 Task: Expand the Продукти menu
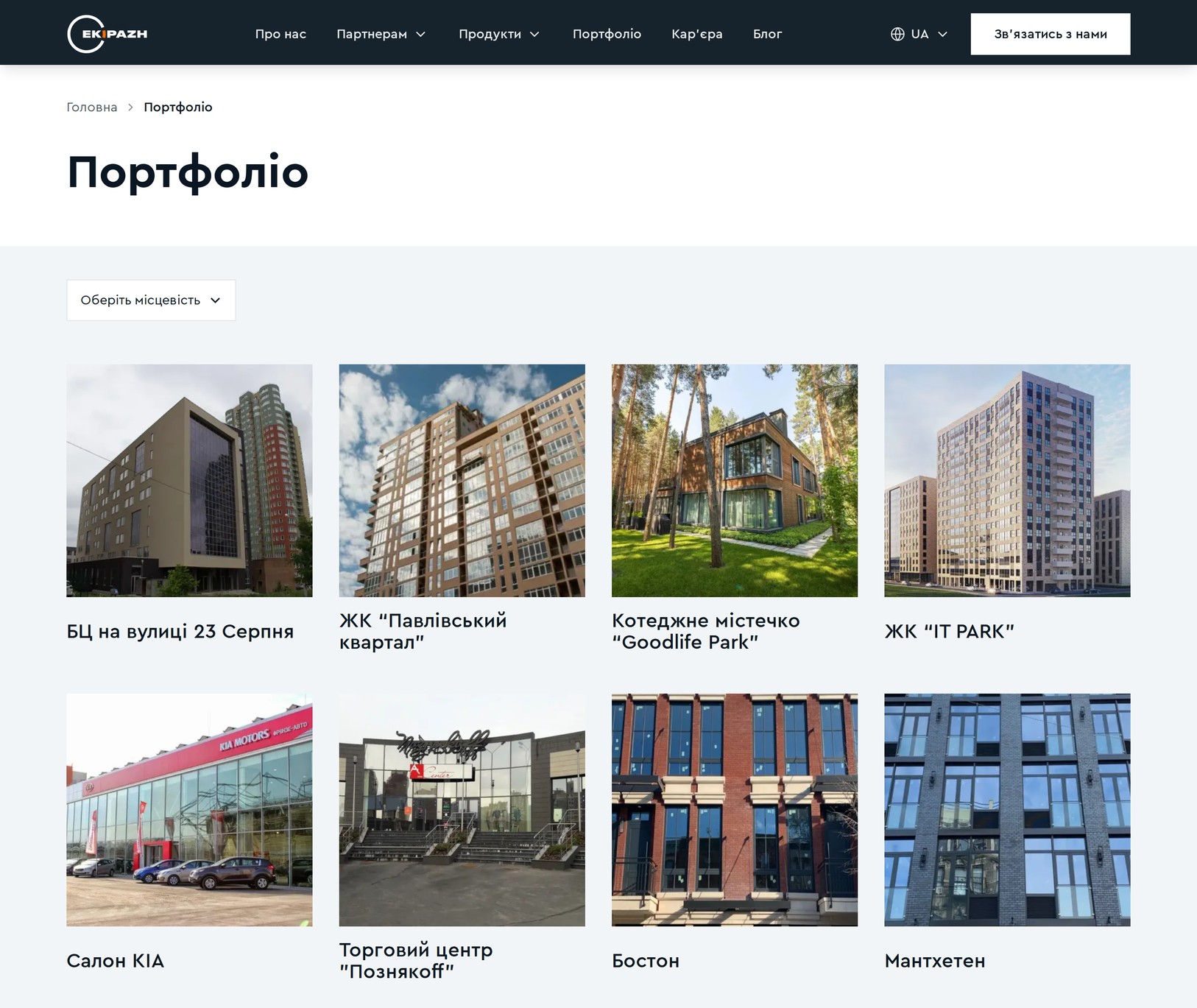point(499,34)
